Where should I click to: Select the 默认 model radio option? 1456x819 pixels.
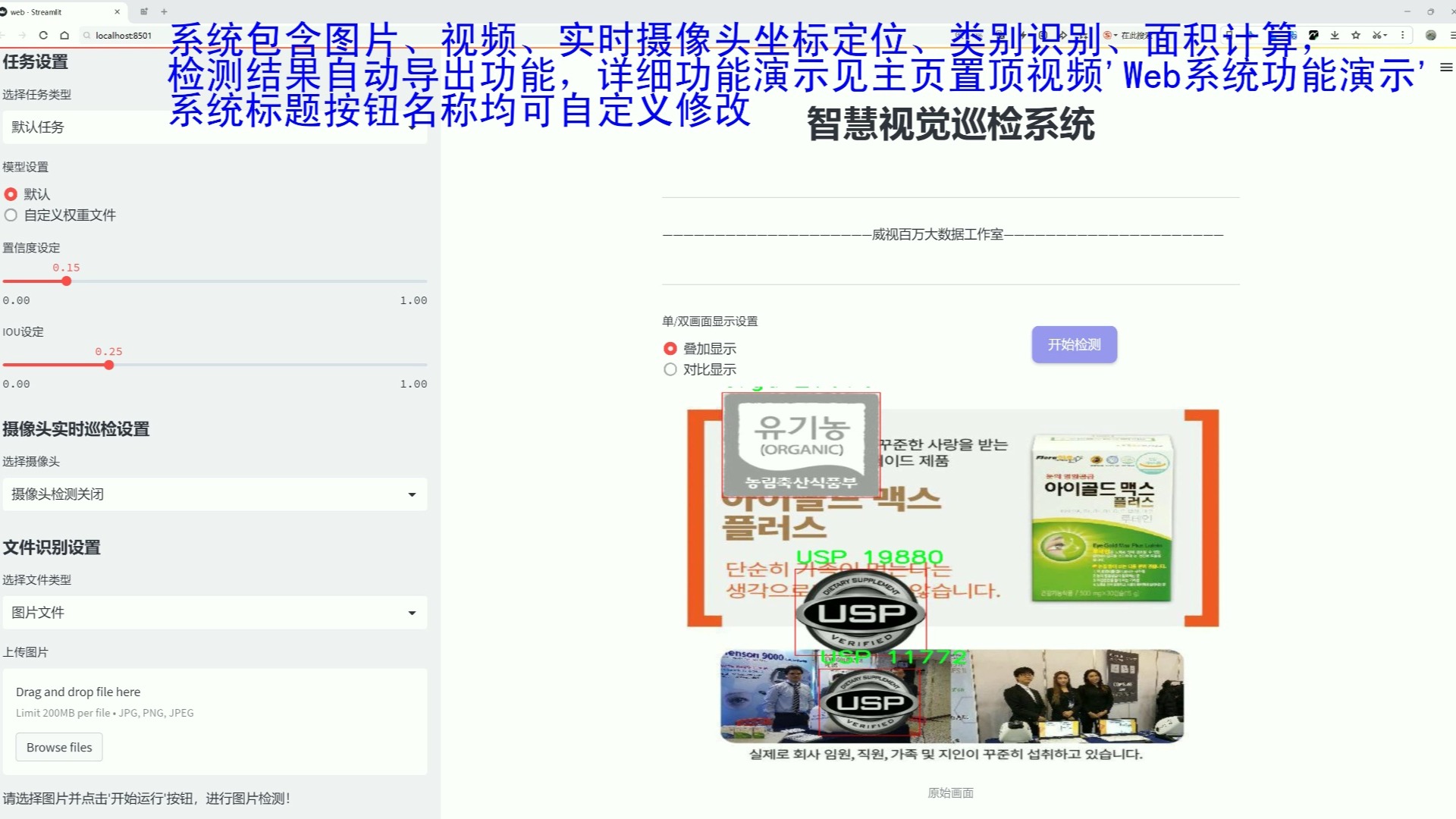click(x=27, y=194)
